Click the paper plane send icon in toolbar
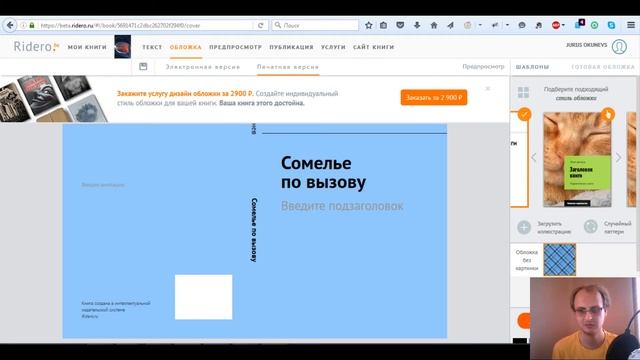 click(451, 25)
